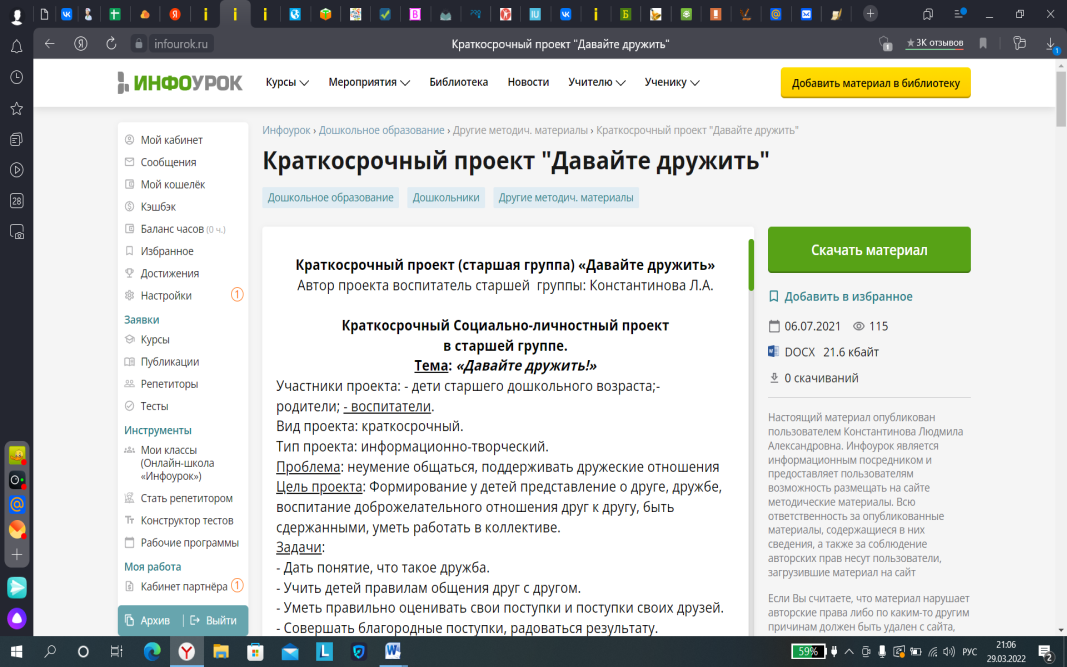Viewport: 1067px width, 667px height.
Task: Open browser downloads arrow icon
Action: (x=1051, y=44)
